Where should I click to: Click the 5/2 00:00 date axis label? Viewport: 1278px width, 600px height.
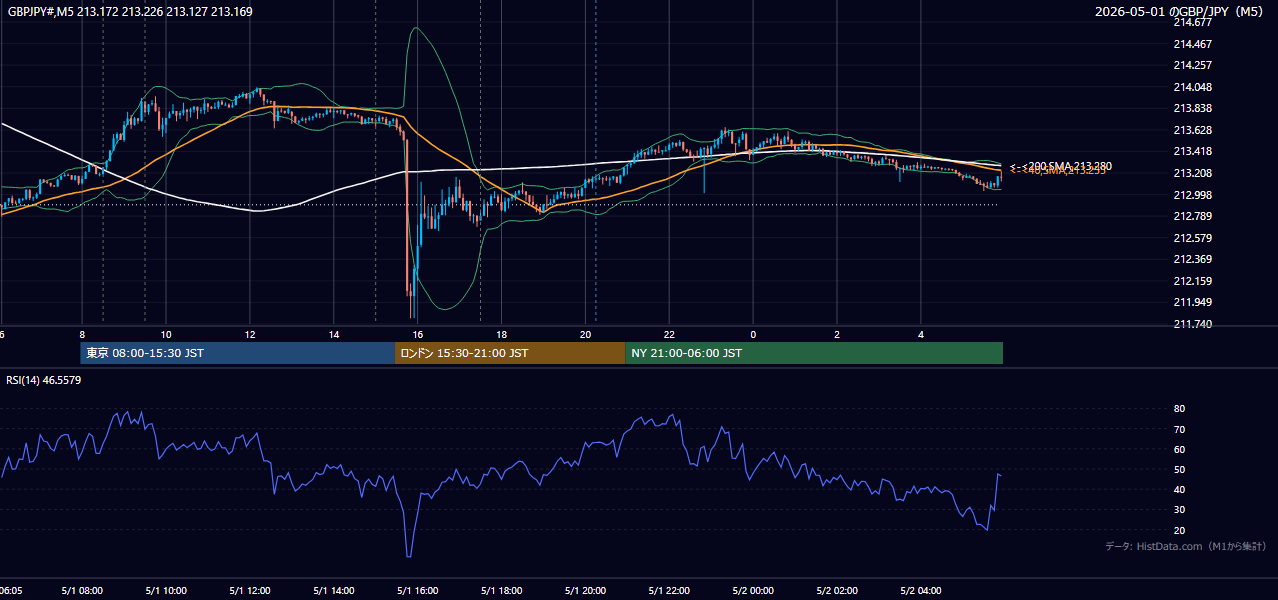pos(754,591)
